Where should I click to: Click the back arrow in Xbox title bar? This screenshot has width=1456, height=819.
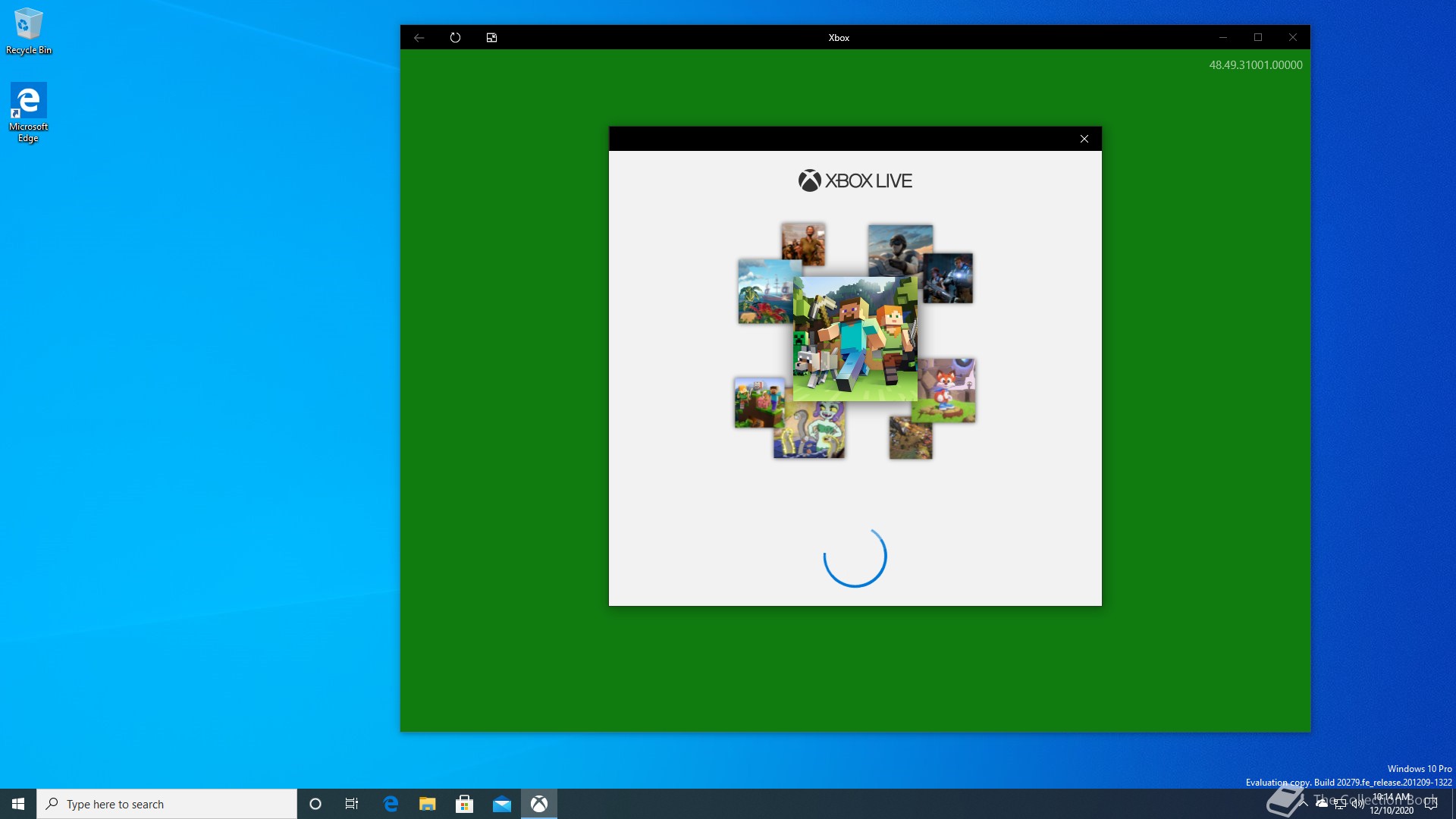pos(419,37)
